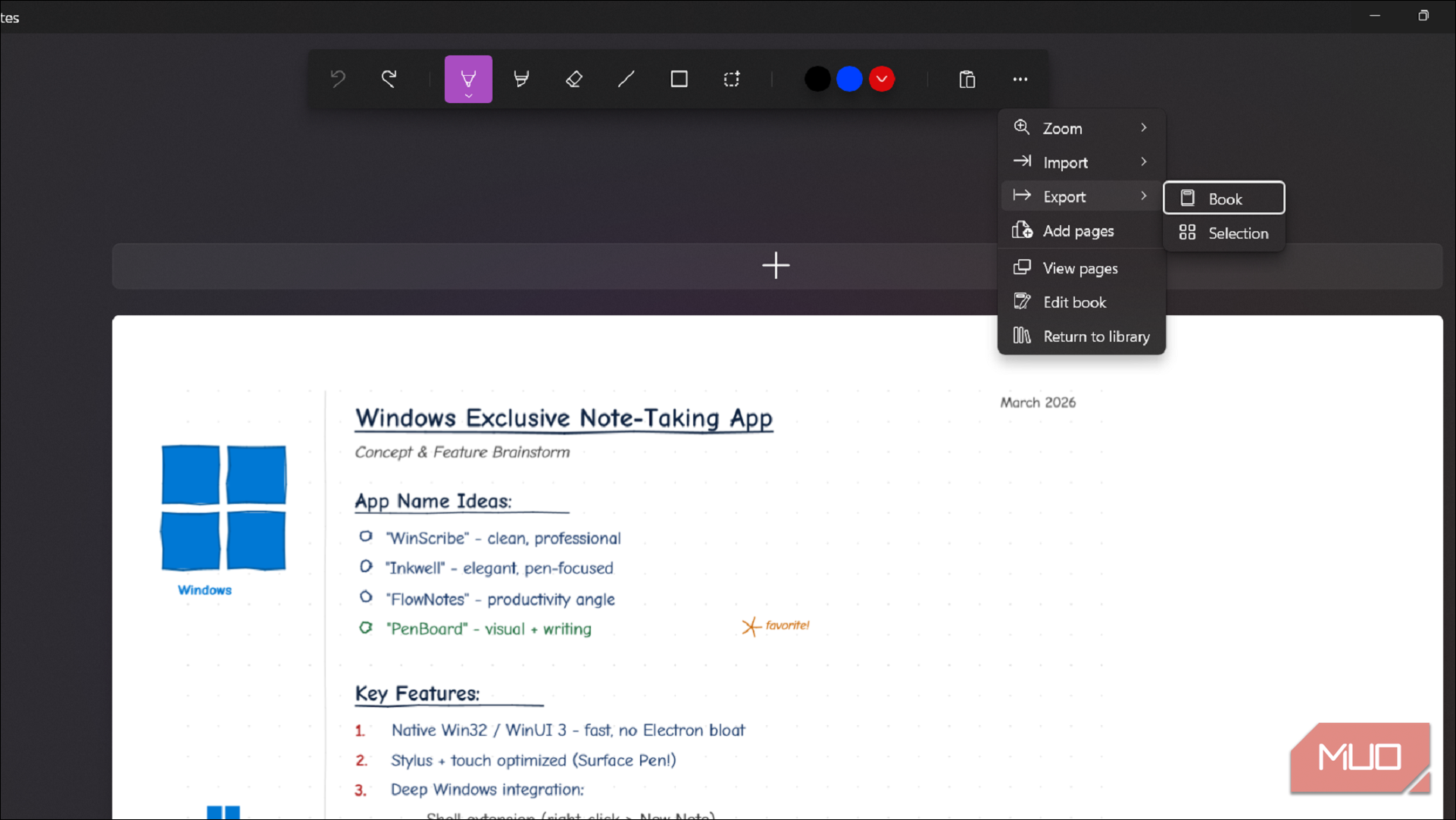The image size is (1456, 820).
Task: Click the Windows logo image on page
Action: click(x=223, y=508)
